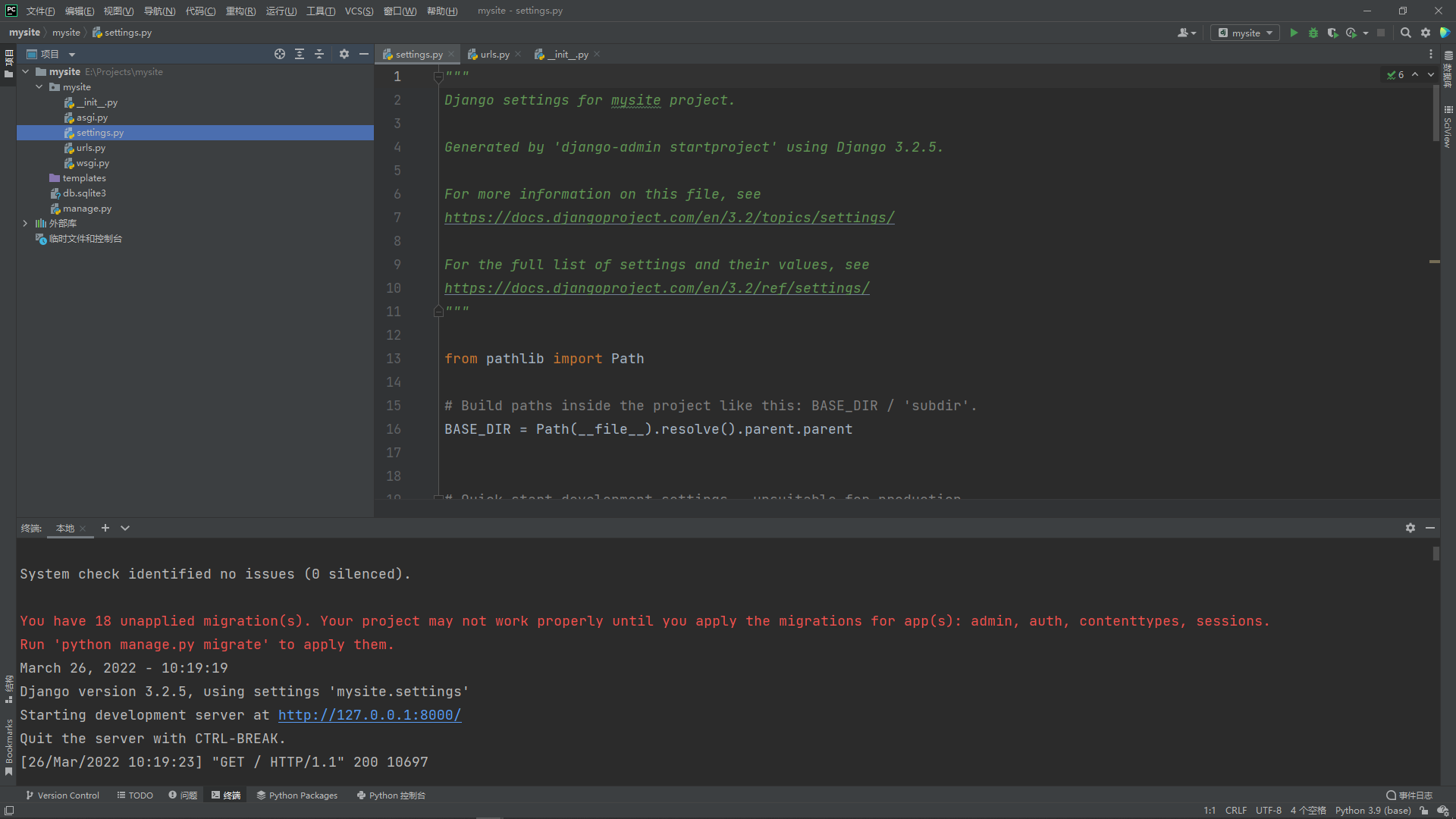
Task: Fold the docstring at line 1
Action: coord(438,77)
